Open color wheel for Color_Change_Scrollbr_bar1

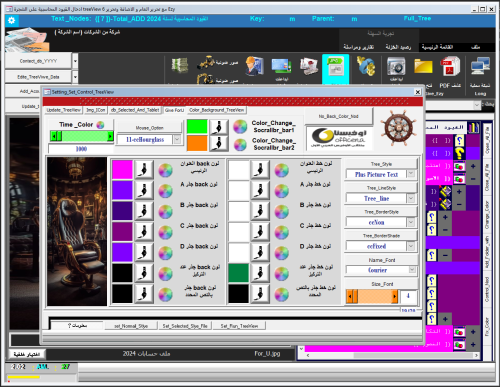click(x=240, y=127)
